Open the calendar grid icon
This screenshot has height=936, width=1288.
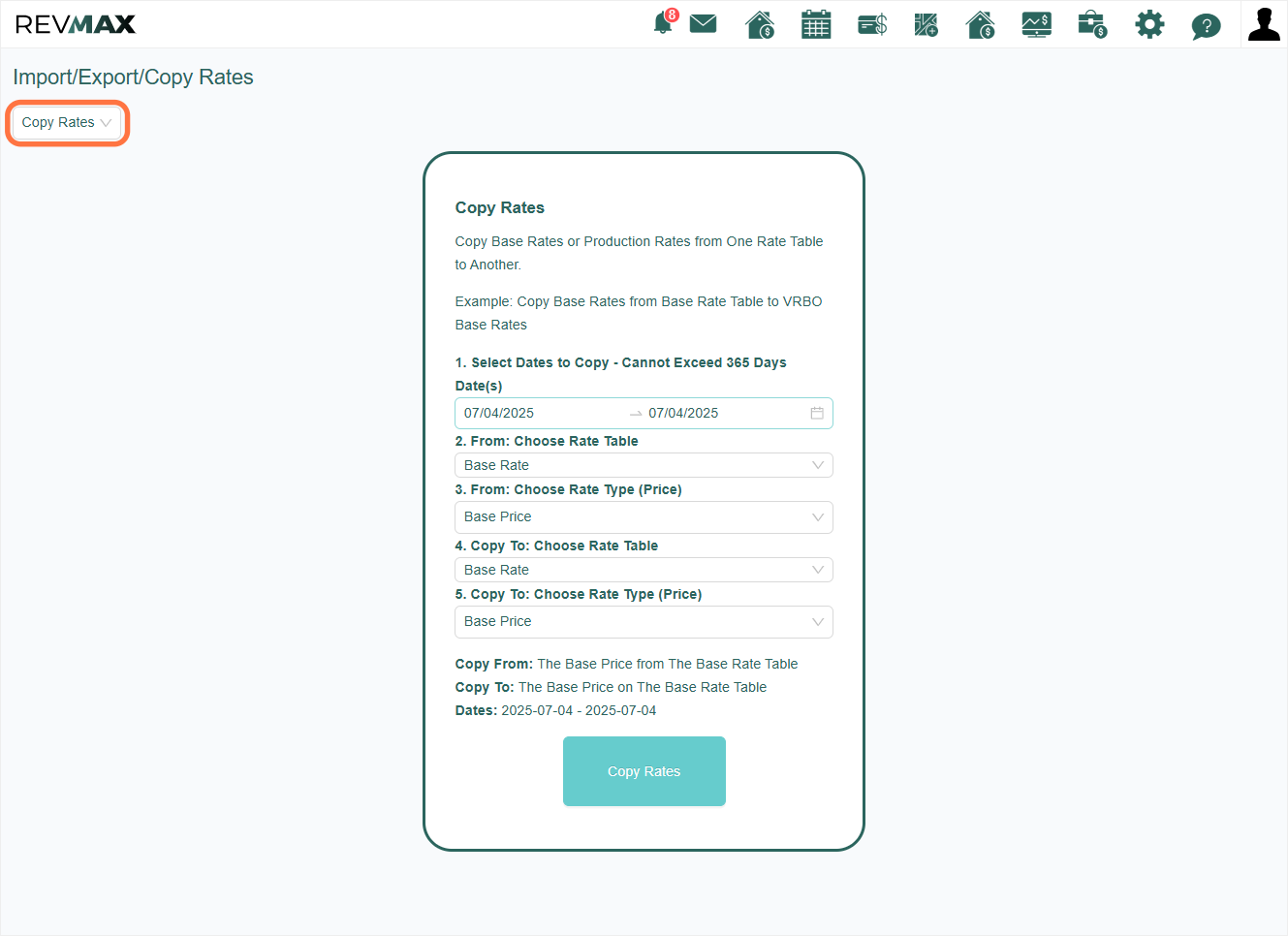[x=816, y=24]
